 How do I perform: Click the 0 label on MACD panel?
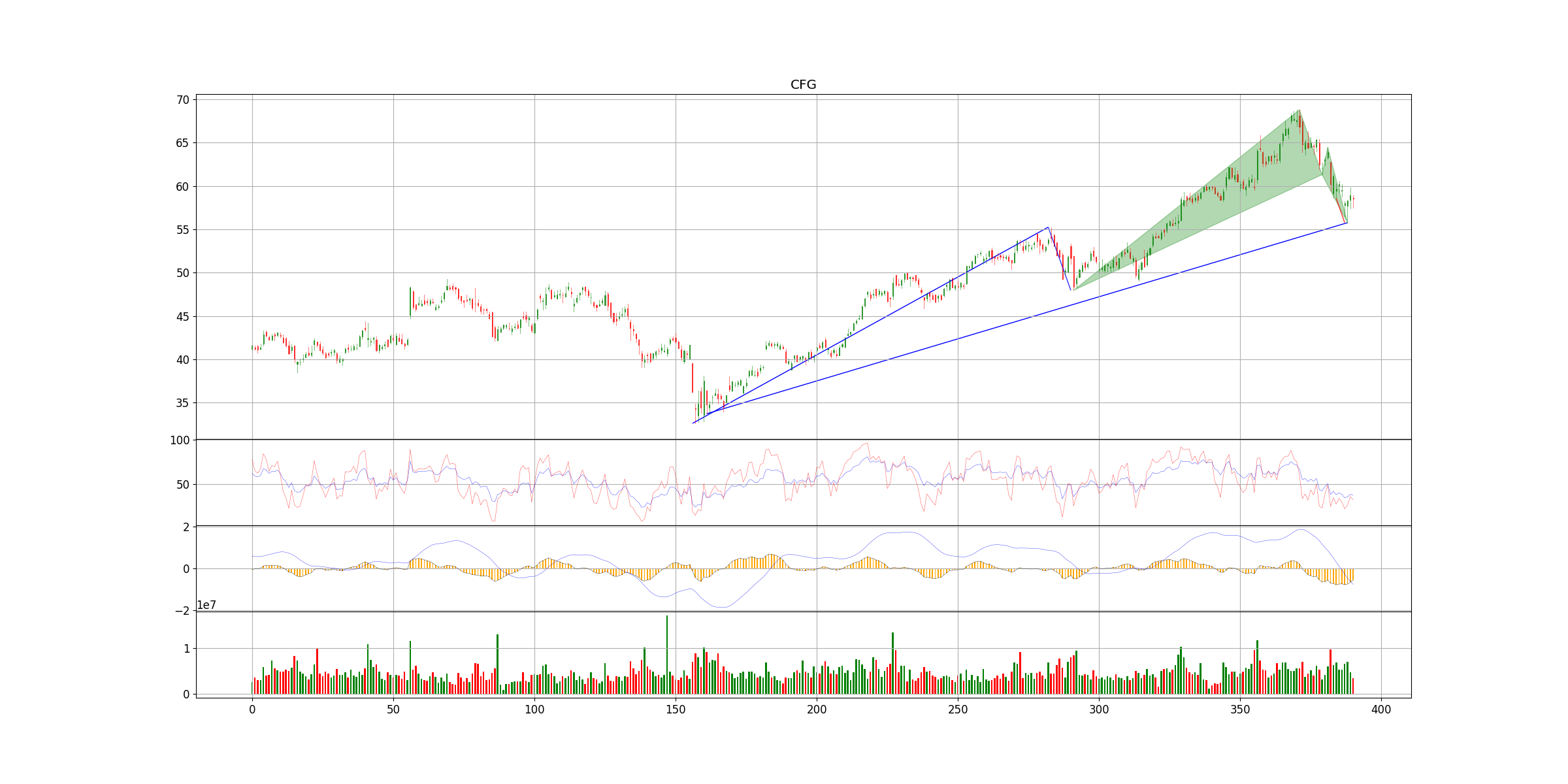[x=186, y=569]
